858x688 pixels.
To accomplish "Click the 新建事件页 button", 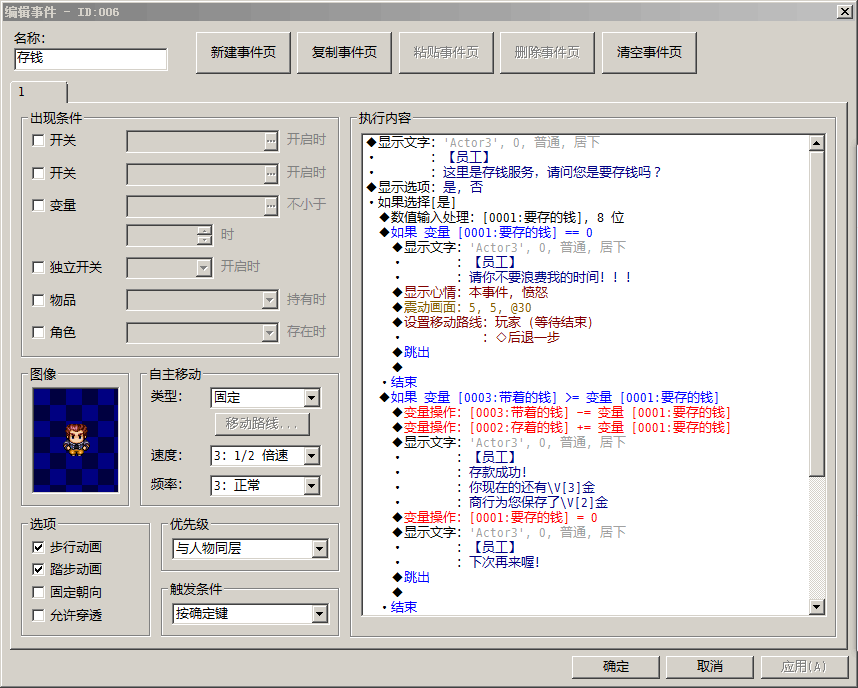I will [243, 53].
